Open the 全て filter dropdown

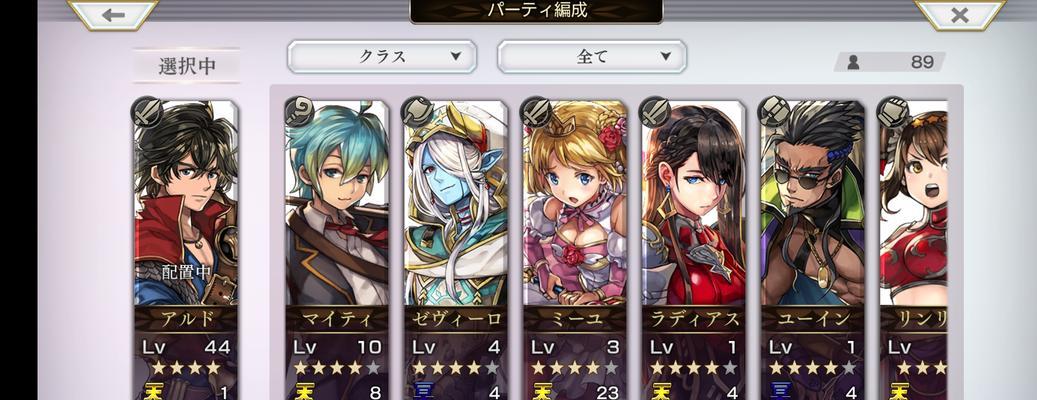pos(592,57)
